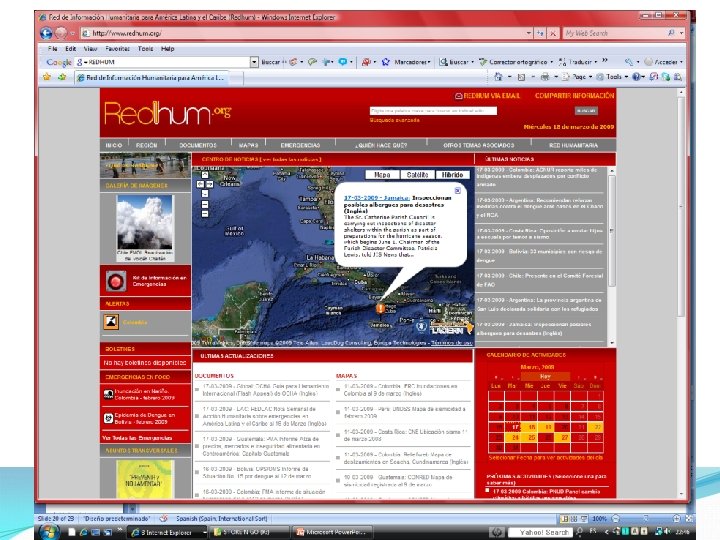Tick the Colombia PNUD activity checkbox
720x540 pixels.
pos(487,490)
